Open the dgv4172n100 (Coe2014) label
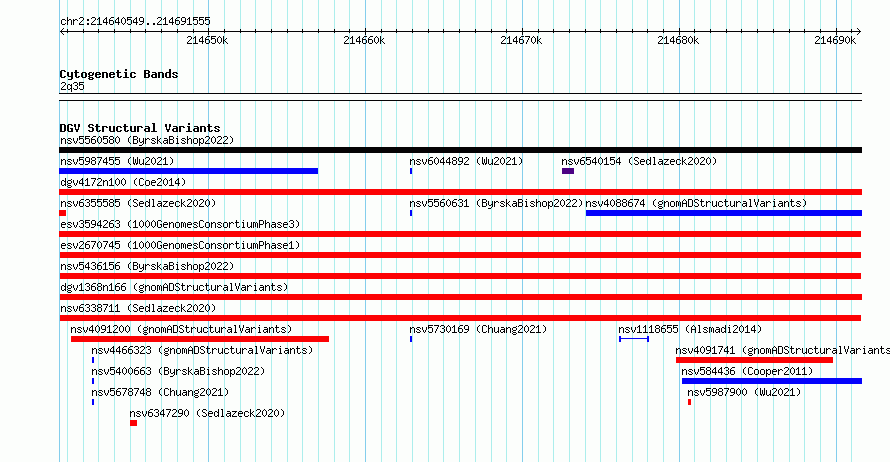This screenshot has width=890, height=462. (123, 182)
